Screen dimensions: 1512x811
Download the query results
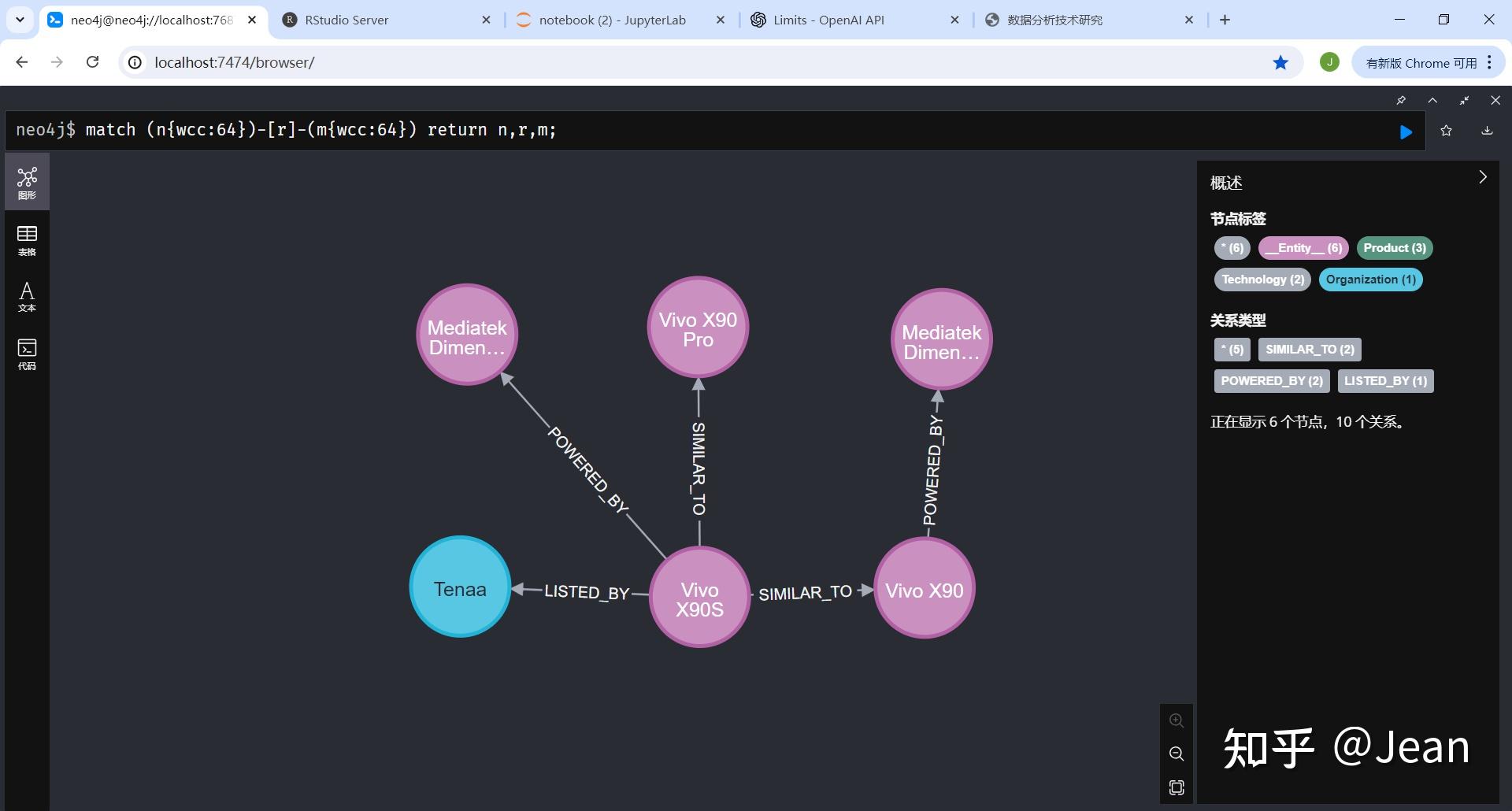point(1487,131)
